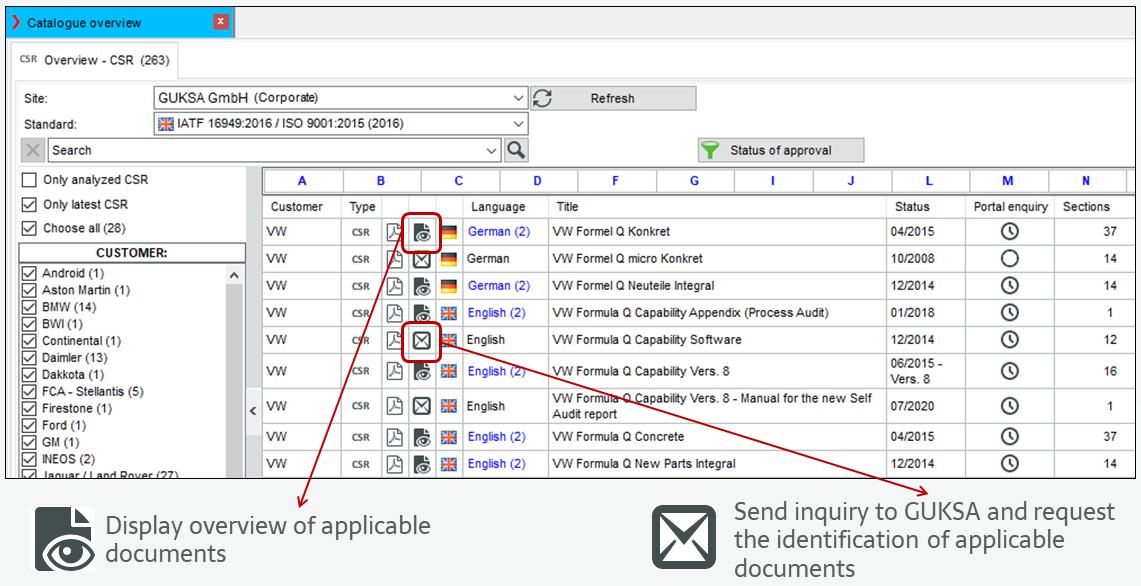Toggle the Choose all (28) checkbox
This screenshot has height=586, width=1141.
[29, 229]
